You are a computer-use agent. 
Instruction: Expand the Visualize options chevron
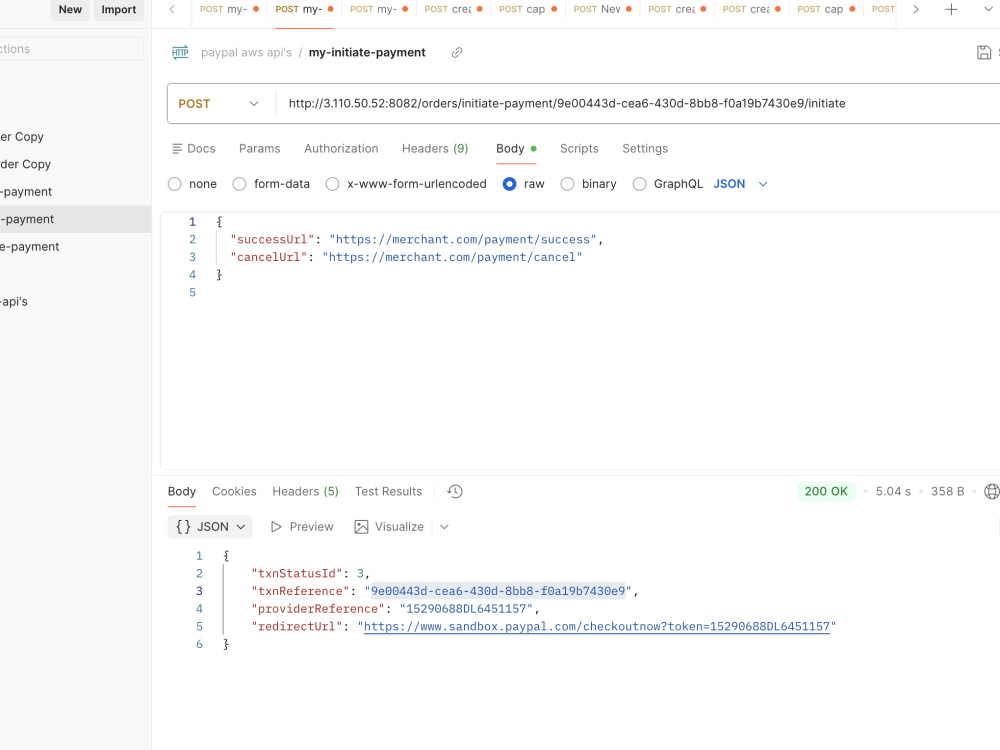(445, 527)
